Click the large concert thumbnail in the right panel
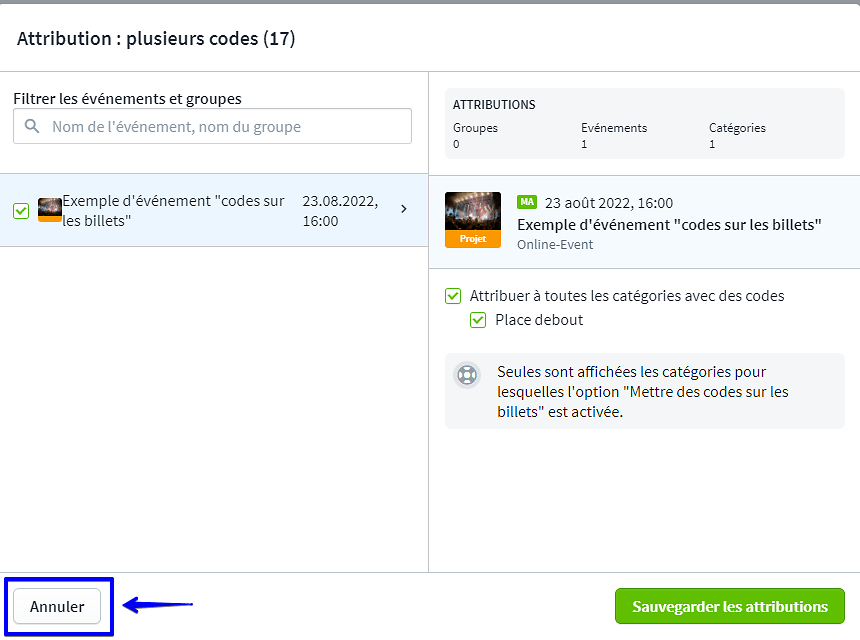860x640 pixels. (473, 212)
